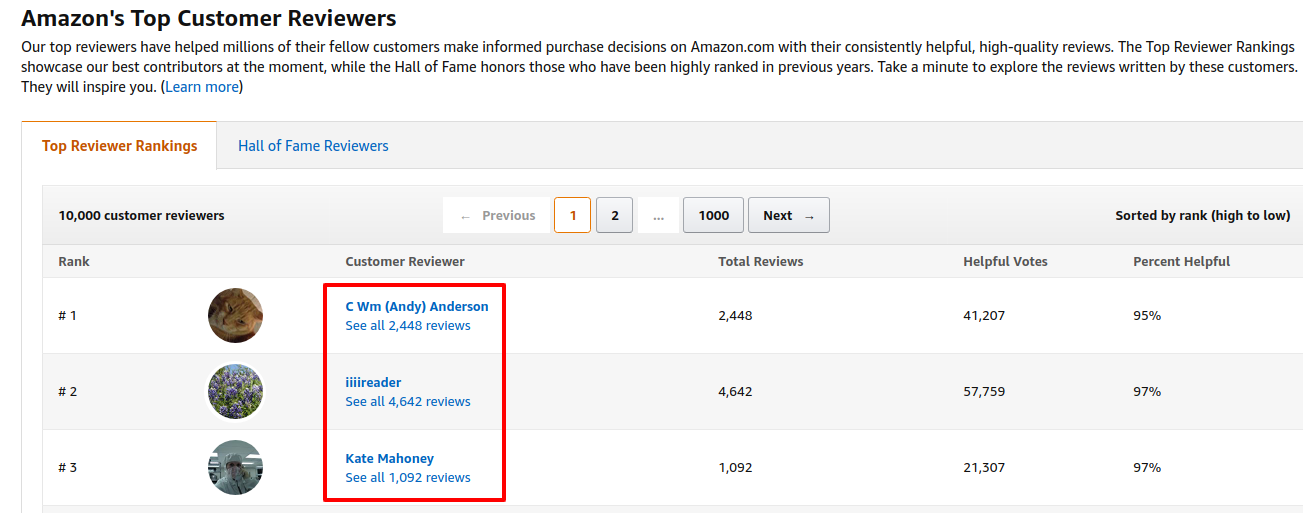Click the Helpful Votes column header
The image size is (1303, 513).
tap(1006, 262)
